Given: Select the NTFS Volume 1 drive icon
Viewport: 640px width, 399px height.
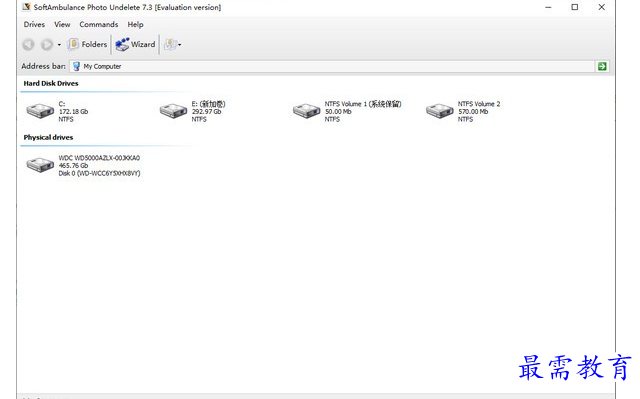Looking at the screenshot, I should pos(306,111).
